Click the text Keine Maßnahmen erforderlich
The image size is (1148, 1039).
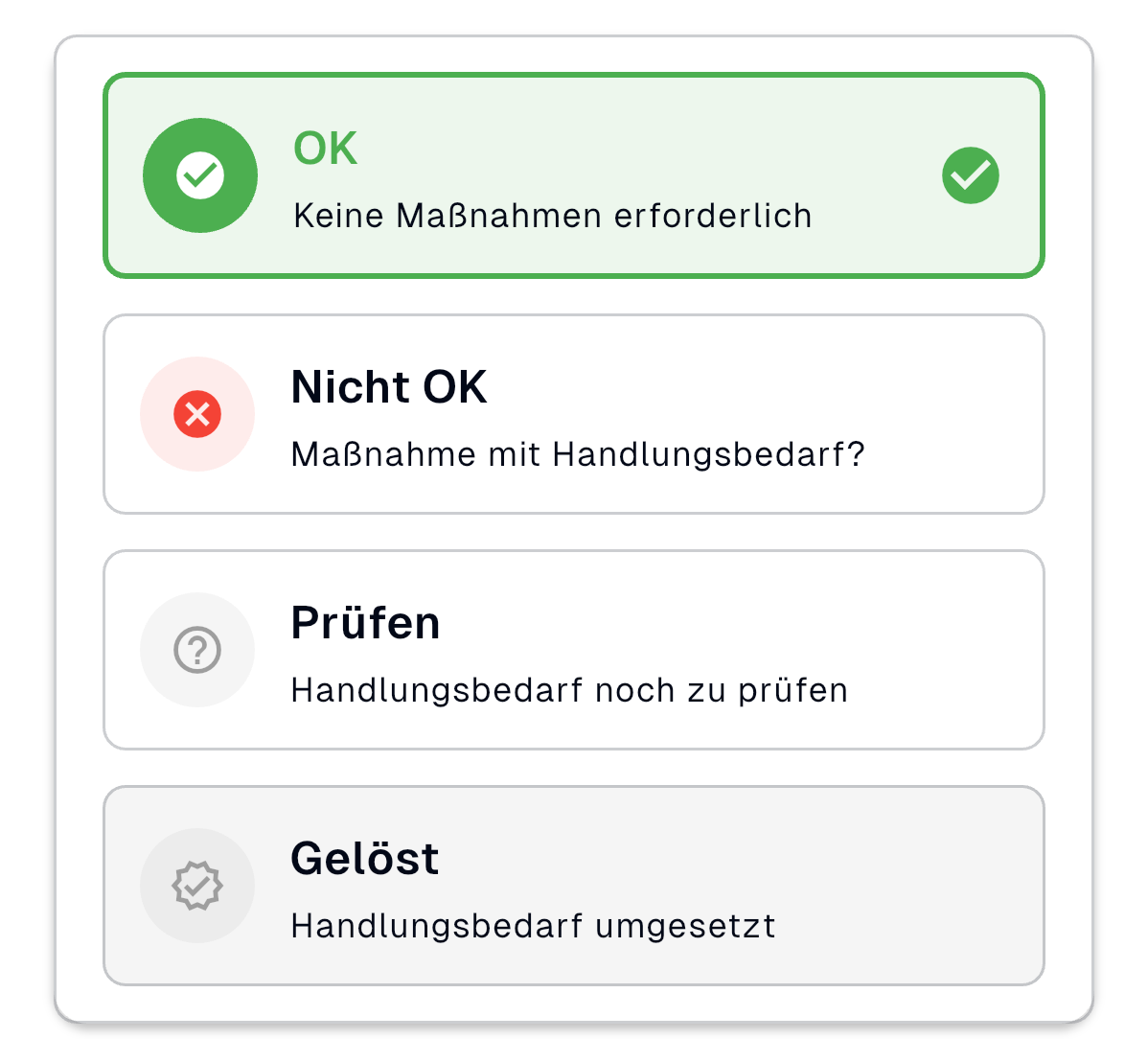[x=551, y=216]
